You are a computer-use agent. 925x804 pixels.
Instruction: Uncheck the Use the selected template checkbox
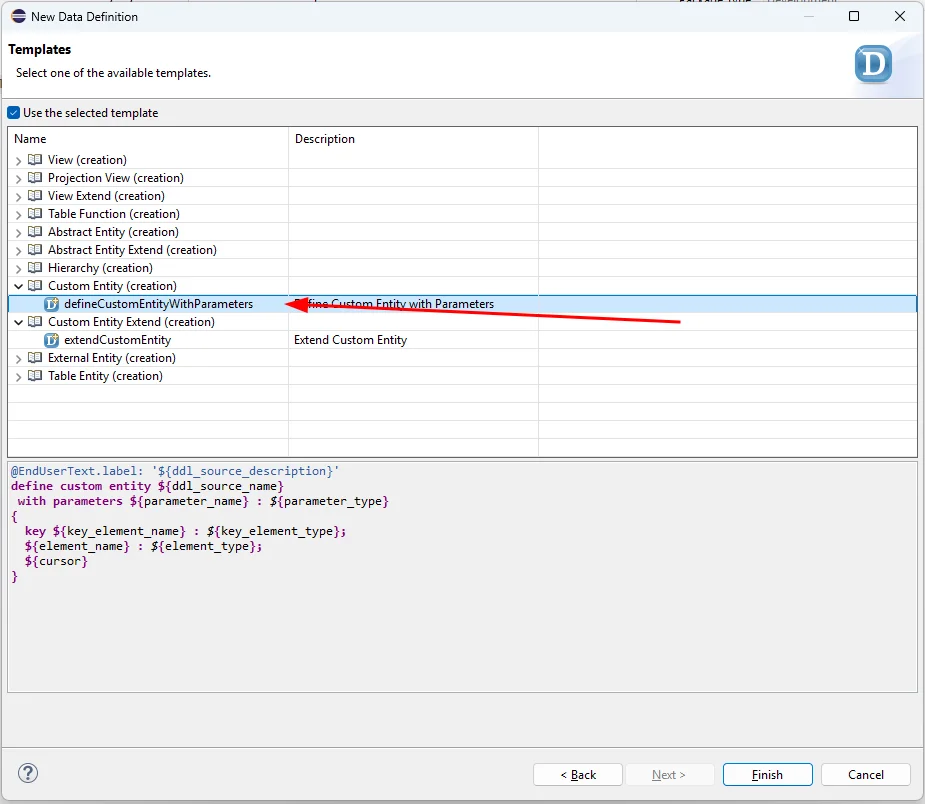coord(14,113)
